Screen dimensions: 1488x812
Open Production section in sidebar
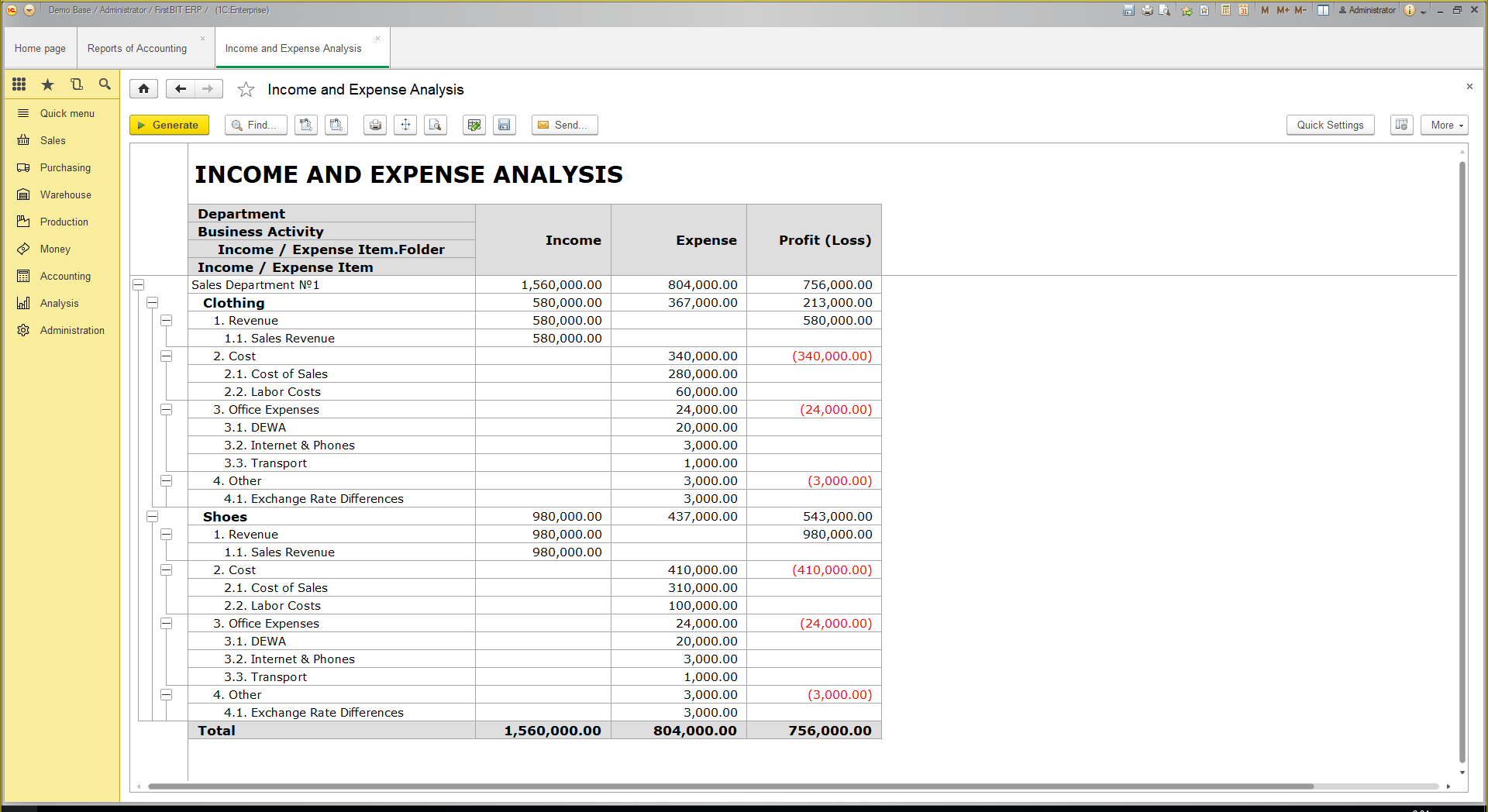coord(64,222)
